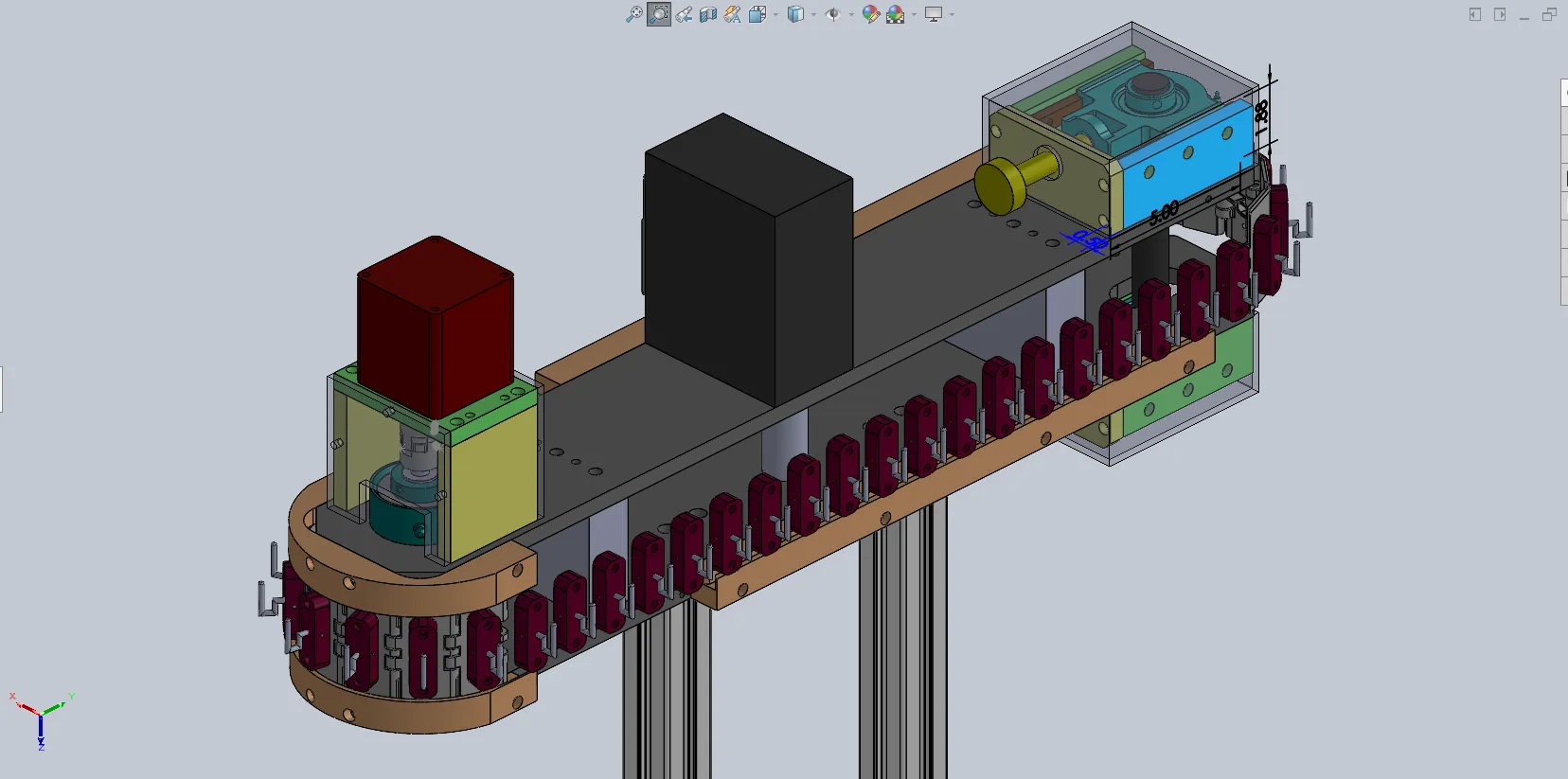
Task: Expand the Hide/Show Items dropdown arrow
Action: tap(851, 14)
